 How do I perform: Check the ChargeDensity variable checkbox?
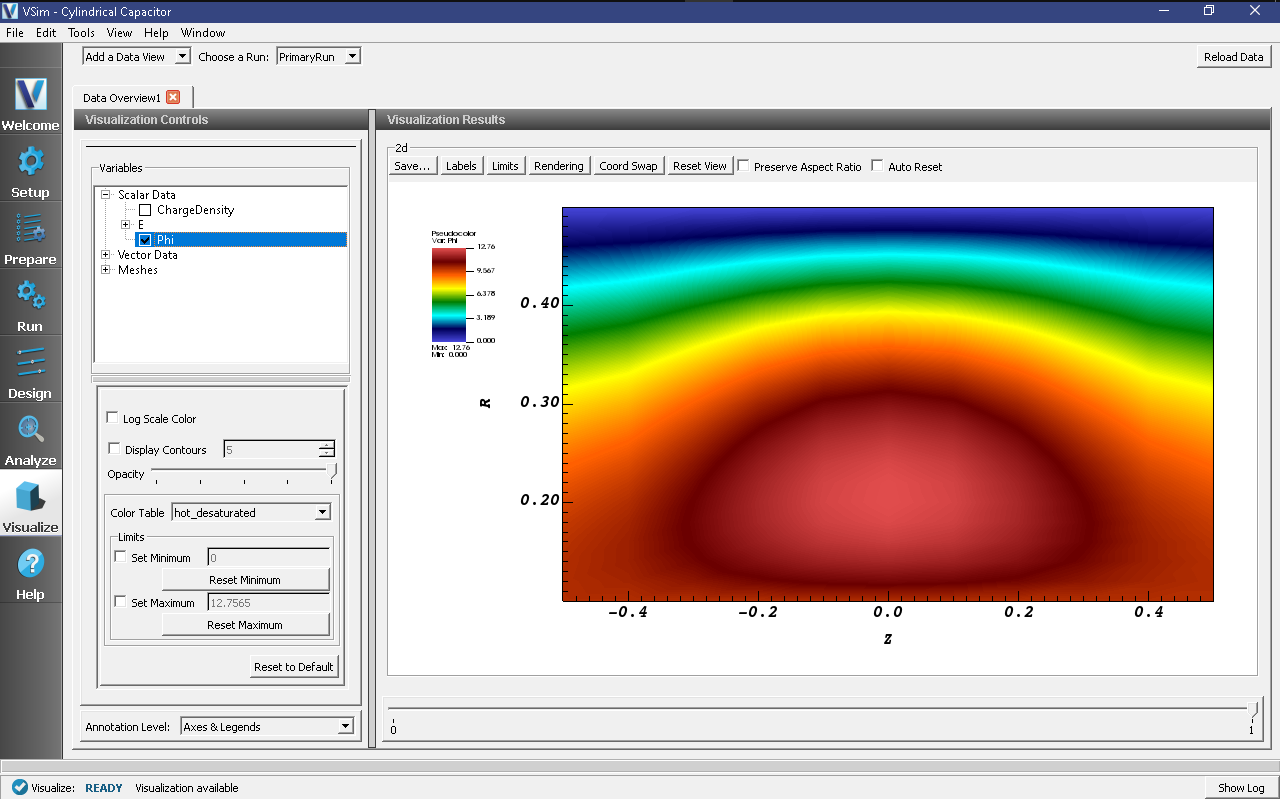(x=145, y=210)
